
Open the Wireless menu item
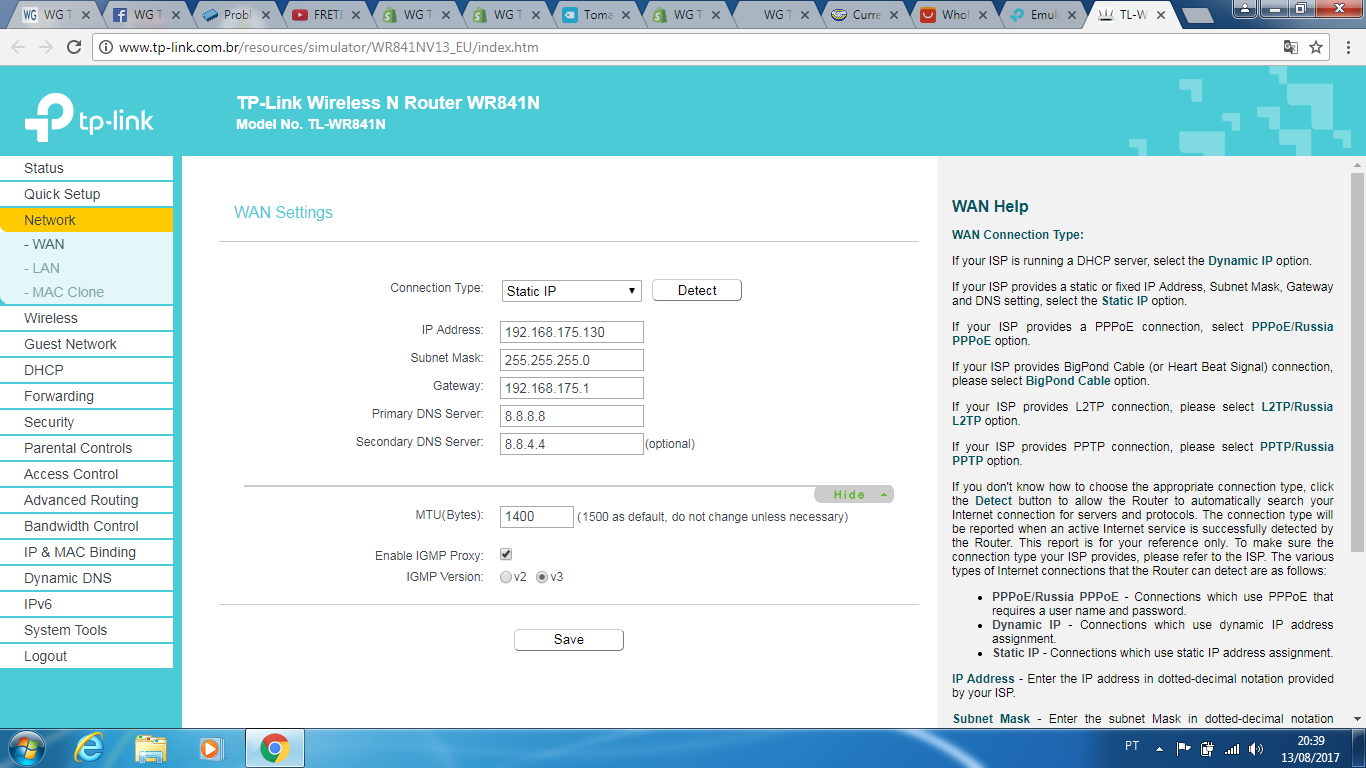(x=86, y=318)
